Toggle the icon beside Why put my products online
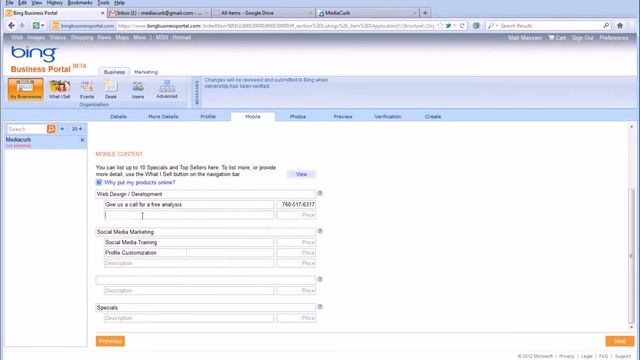640x360 pixels. point(99,182)
